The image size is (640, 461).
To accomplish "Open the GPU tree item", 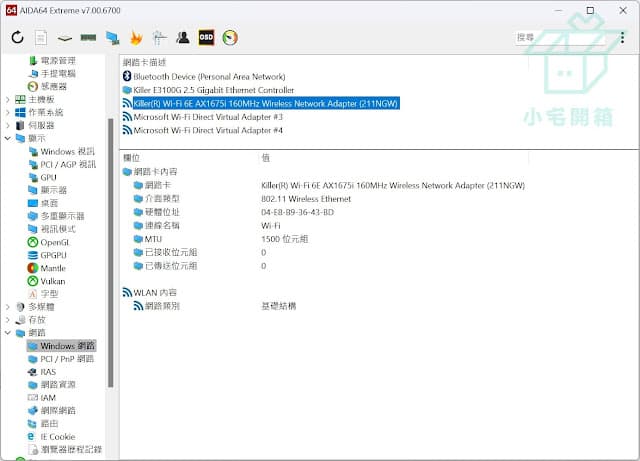I will coord(48,178).
